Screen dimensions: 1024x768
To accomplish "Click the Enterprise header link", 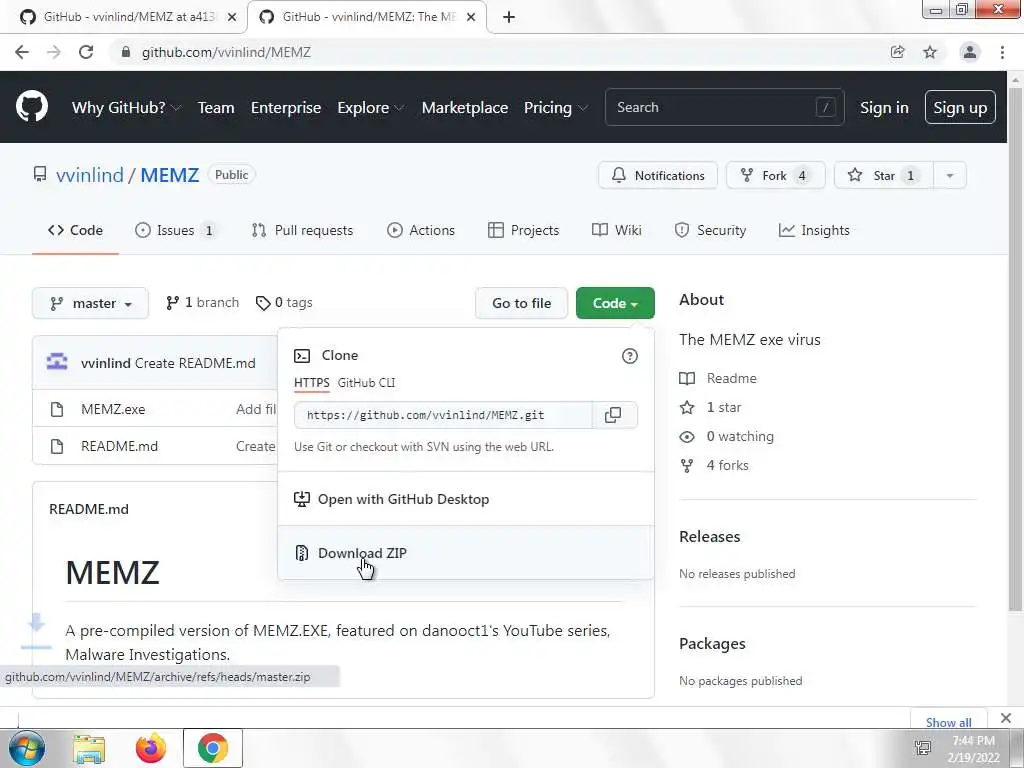I will 285,108.
